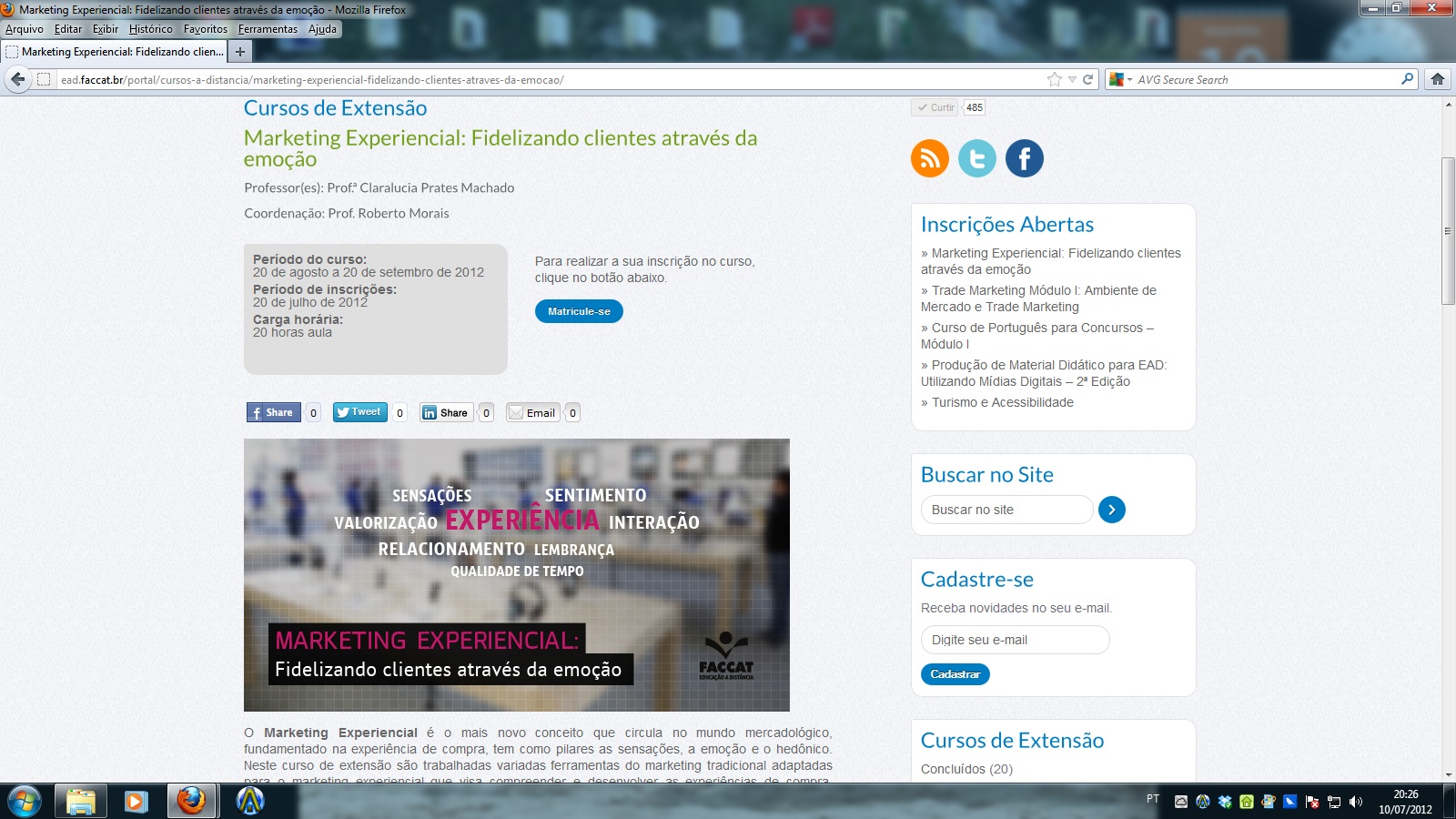Click the vertical page scrollbar thumb

coord(1448,231)
